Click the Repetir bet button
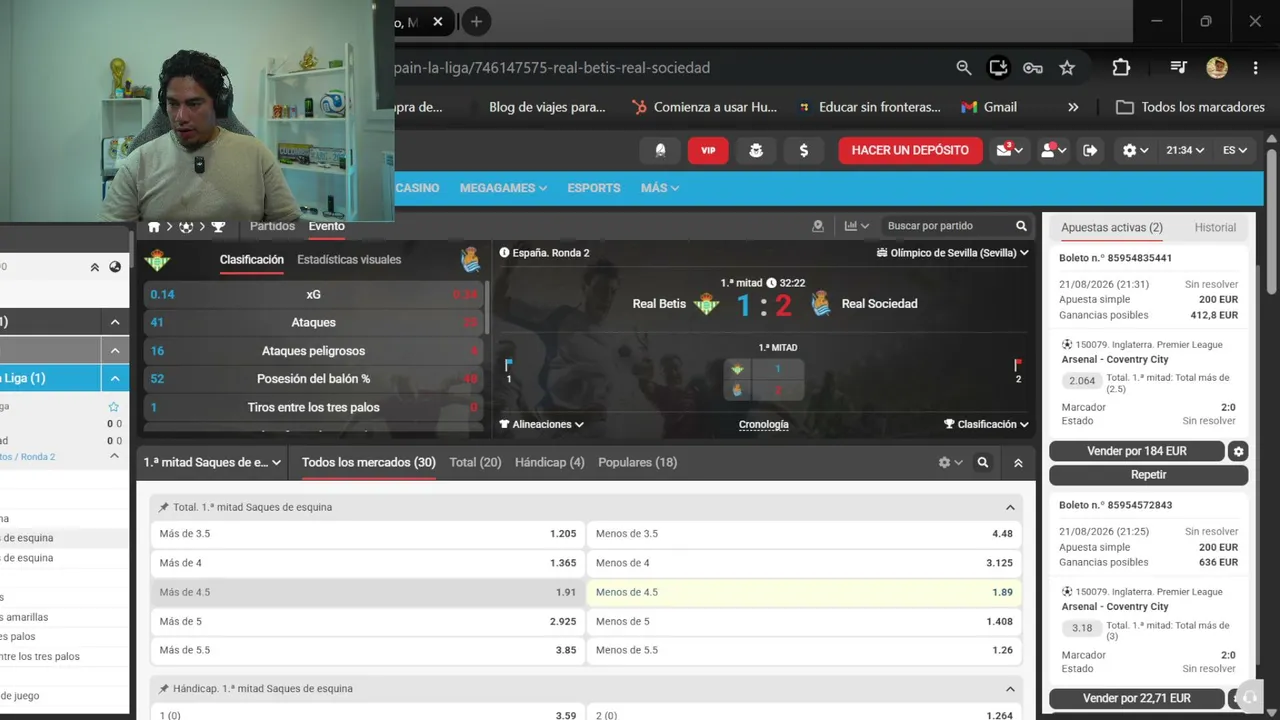 pyautogui.click(x=1149, y=475)
